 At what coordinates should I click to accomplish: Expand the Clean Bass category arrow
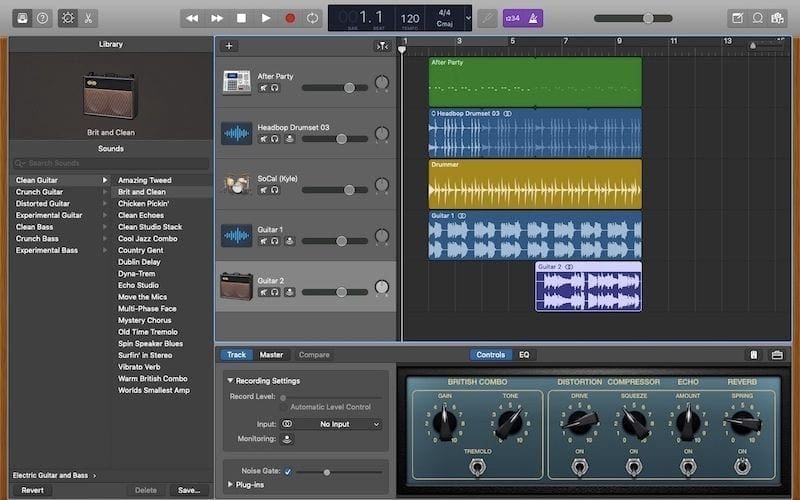coord(105,227)
